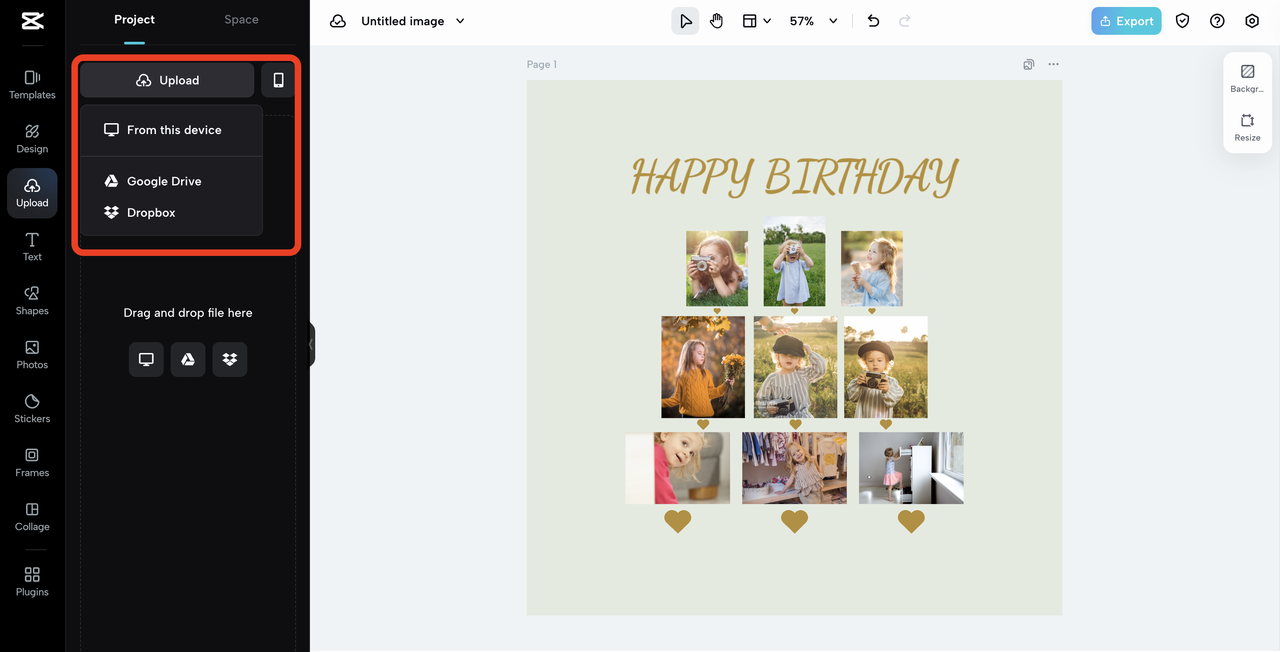Select the Upload sidebar item
Screen dimensions: 1280x652
pos(32,193)
